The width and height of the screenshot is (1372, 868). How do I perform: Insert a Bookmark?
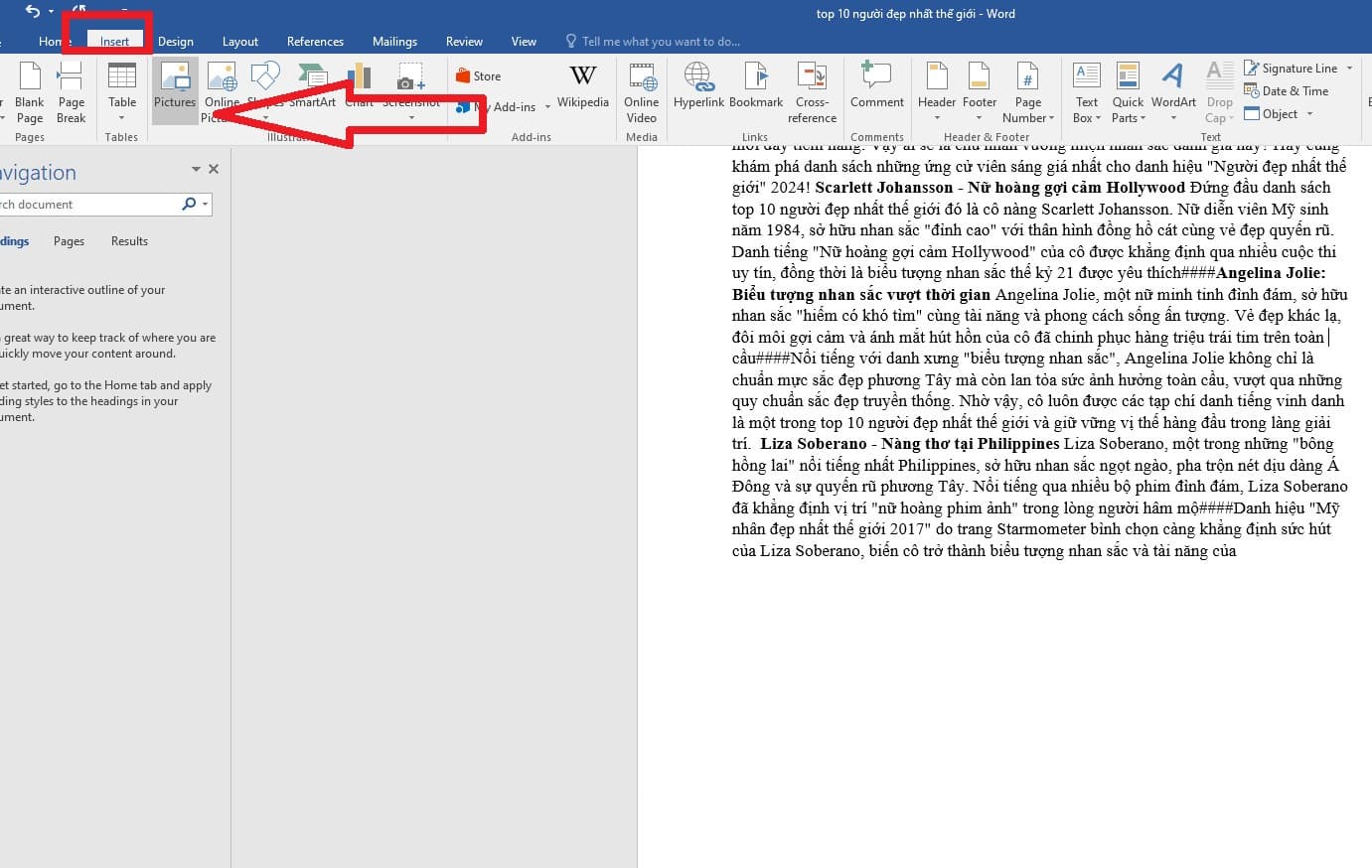756,87
